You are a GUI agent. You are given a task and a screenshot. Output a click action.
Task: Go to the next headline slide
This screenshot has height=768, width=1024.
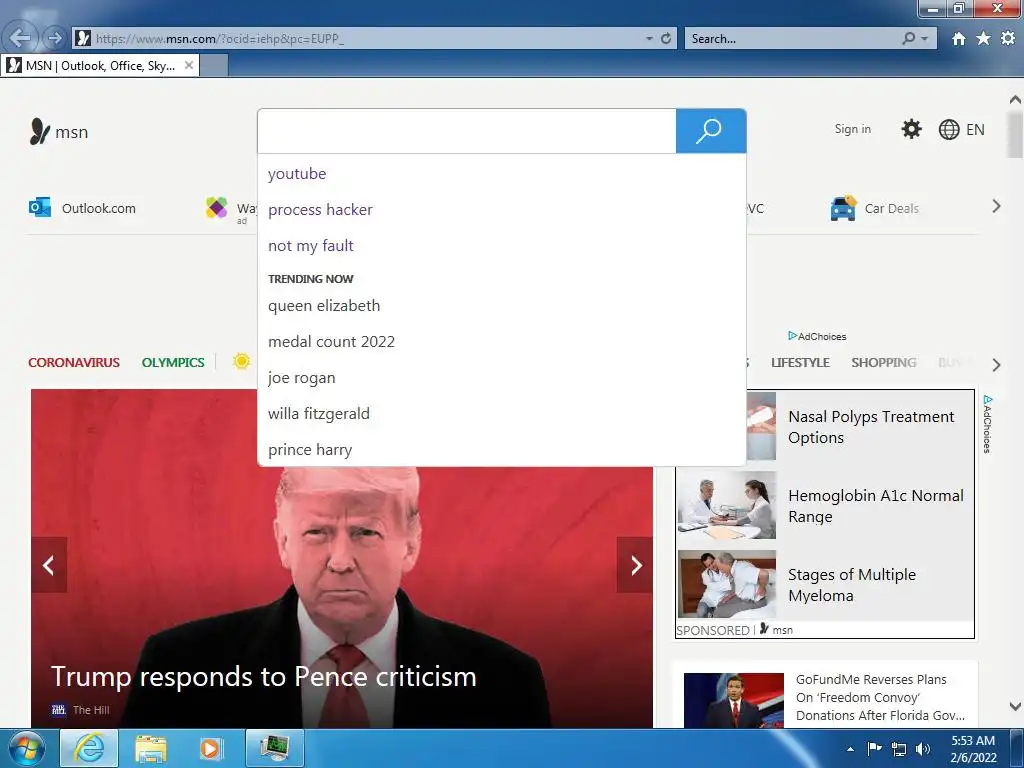point(635,565)
